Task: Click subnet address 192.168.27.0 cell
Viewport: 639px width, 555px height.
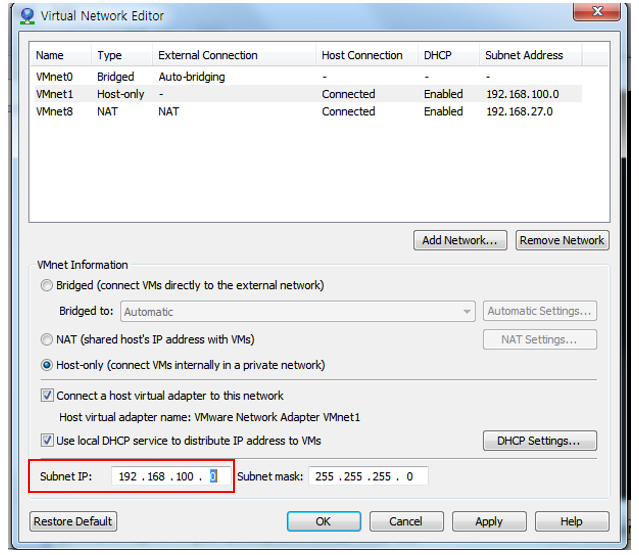Action: [520, 112]
